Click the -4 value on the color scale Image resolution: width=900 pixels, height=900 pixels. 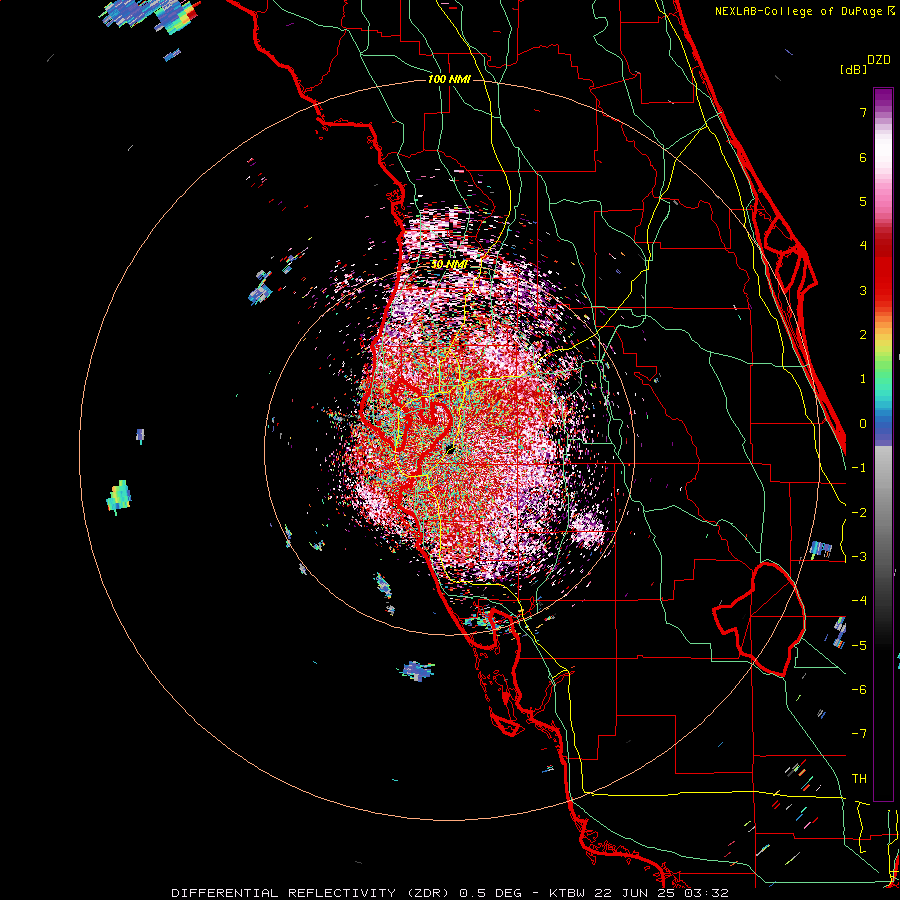tap(859, 601)
